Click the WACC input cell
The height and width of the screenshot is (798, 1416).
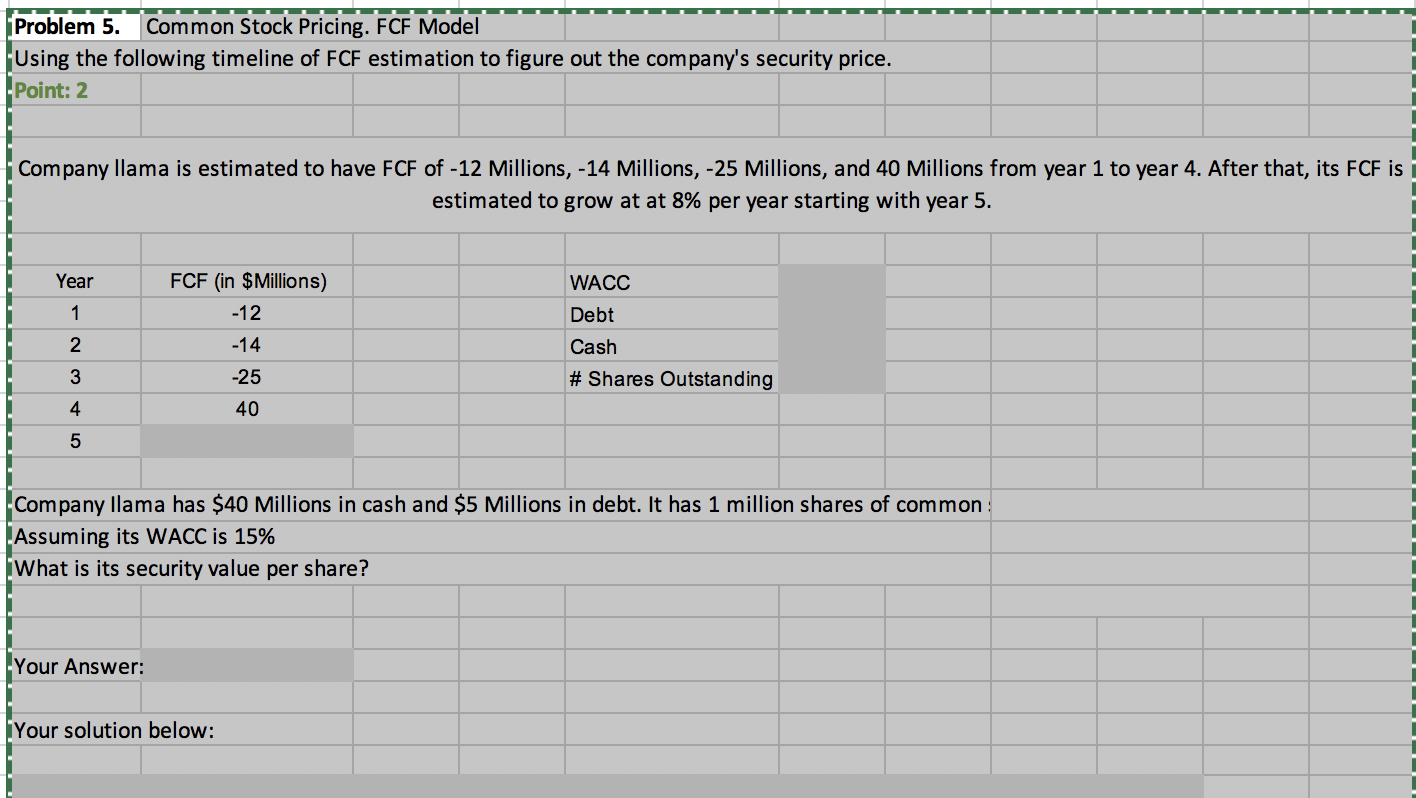pyautogui.click(x=831, y=282)
